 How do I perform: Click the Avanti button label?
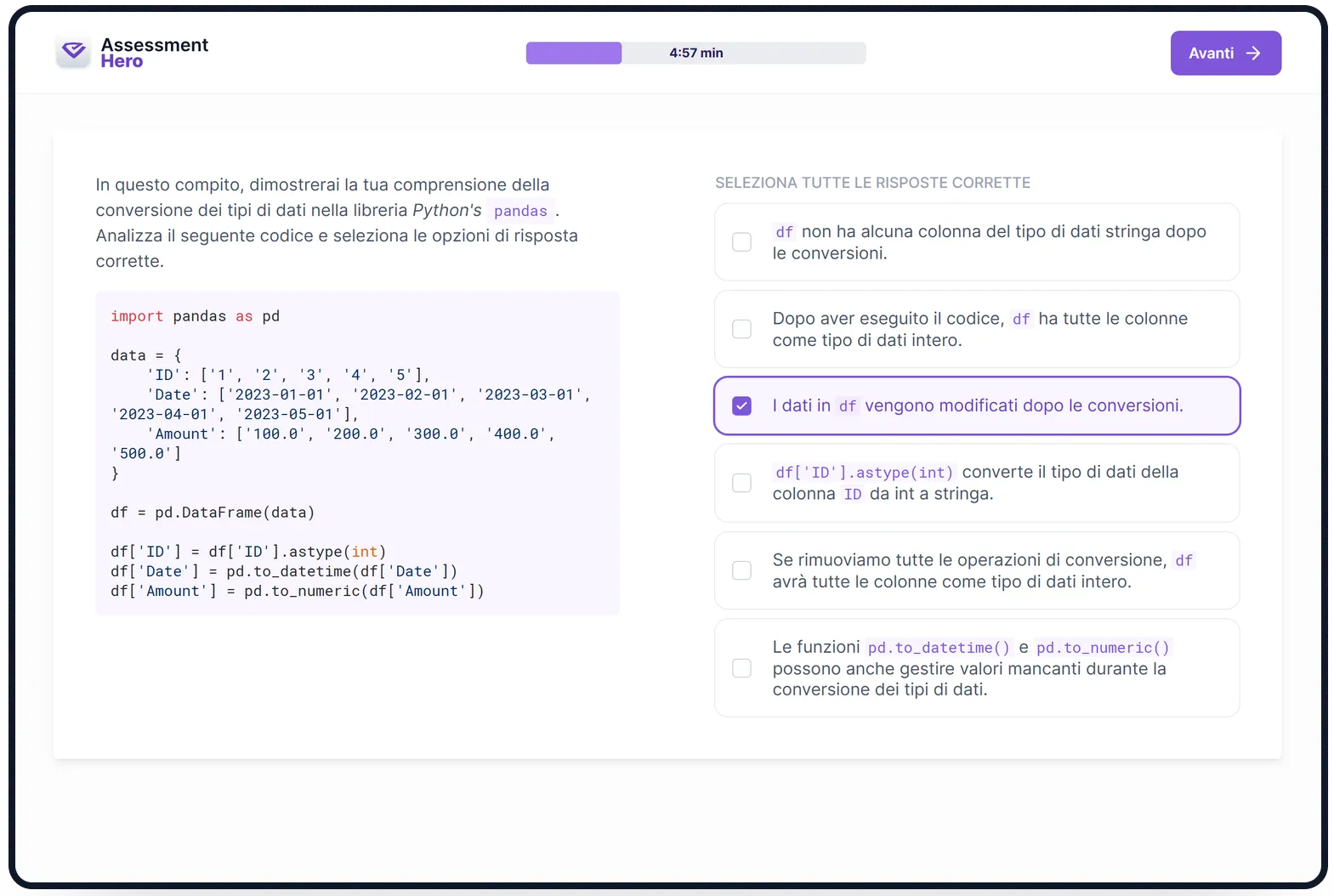pos(1211,53)
